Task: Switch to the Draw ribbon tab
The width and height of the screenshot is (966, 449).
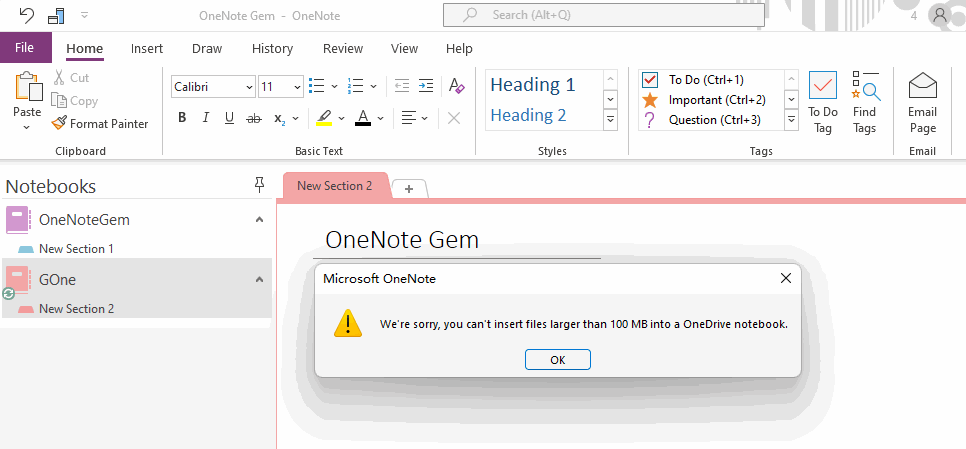Action: (207, 49)
